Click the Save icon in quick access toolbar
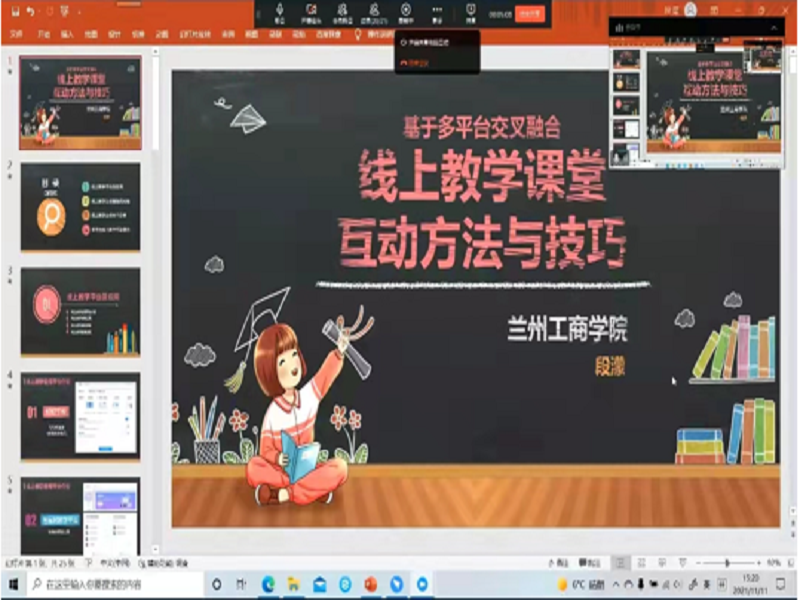 (x=12, y=11)
